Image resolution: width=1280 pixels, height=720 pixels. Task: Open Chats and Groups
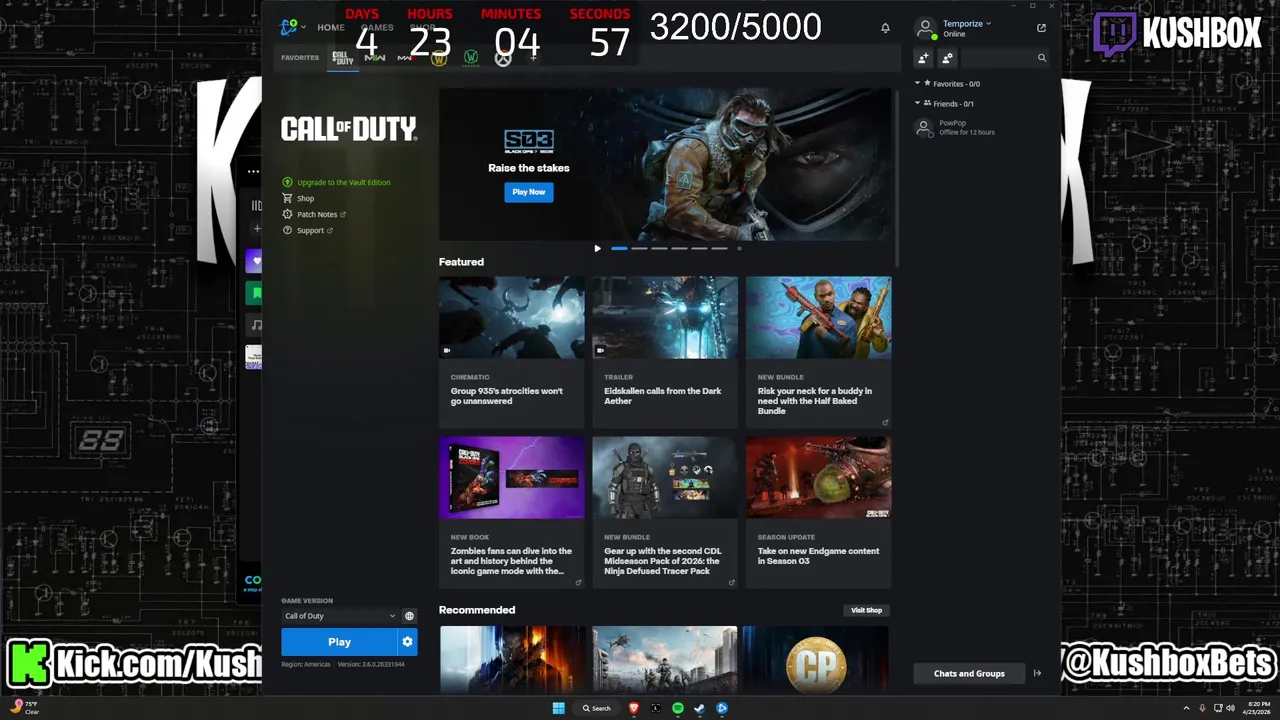[969, 673]
